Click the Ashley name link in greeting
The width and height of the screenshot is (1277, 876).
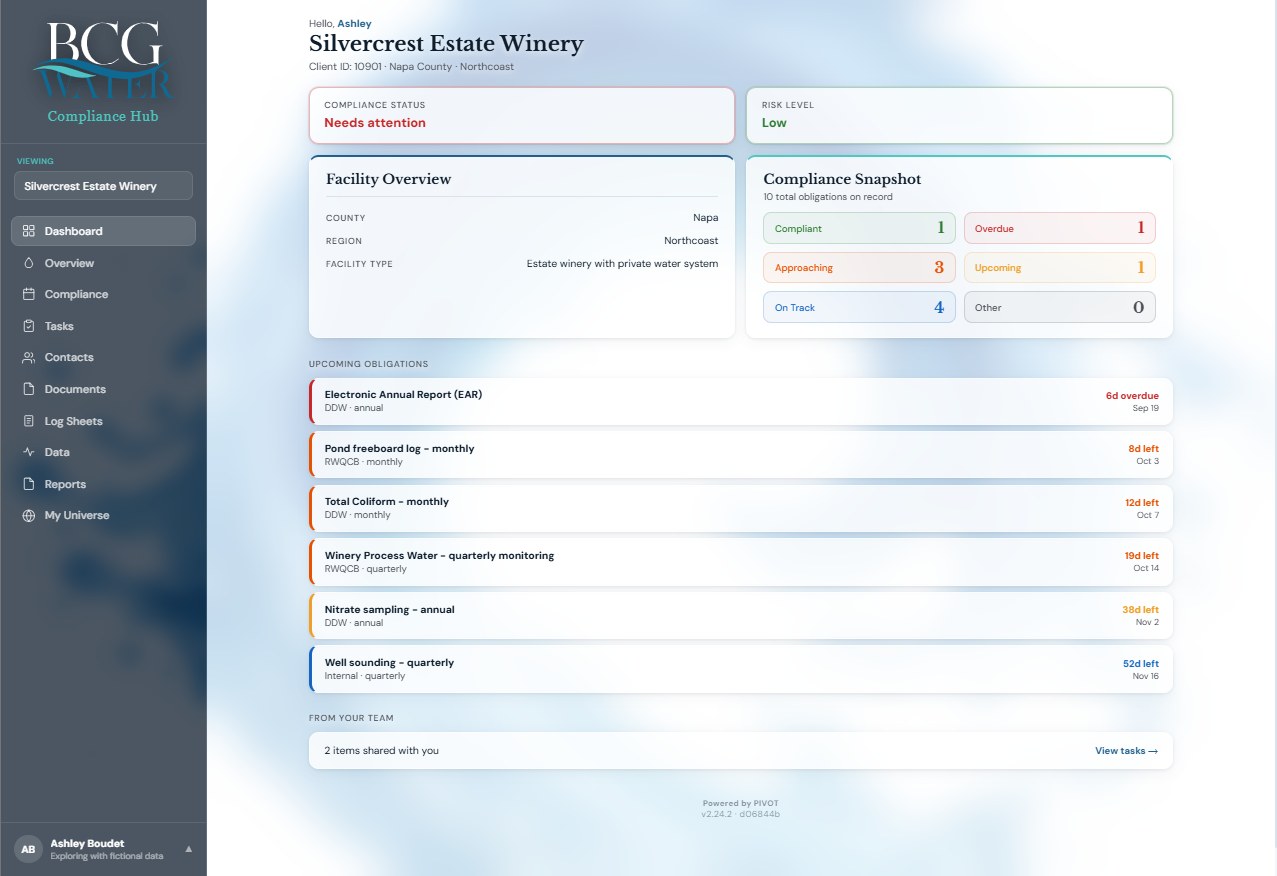point(354,23)
